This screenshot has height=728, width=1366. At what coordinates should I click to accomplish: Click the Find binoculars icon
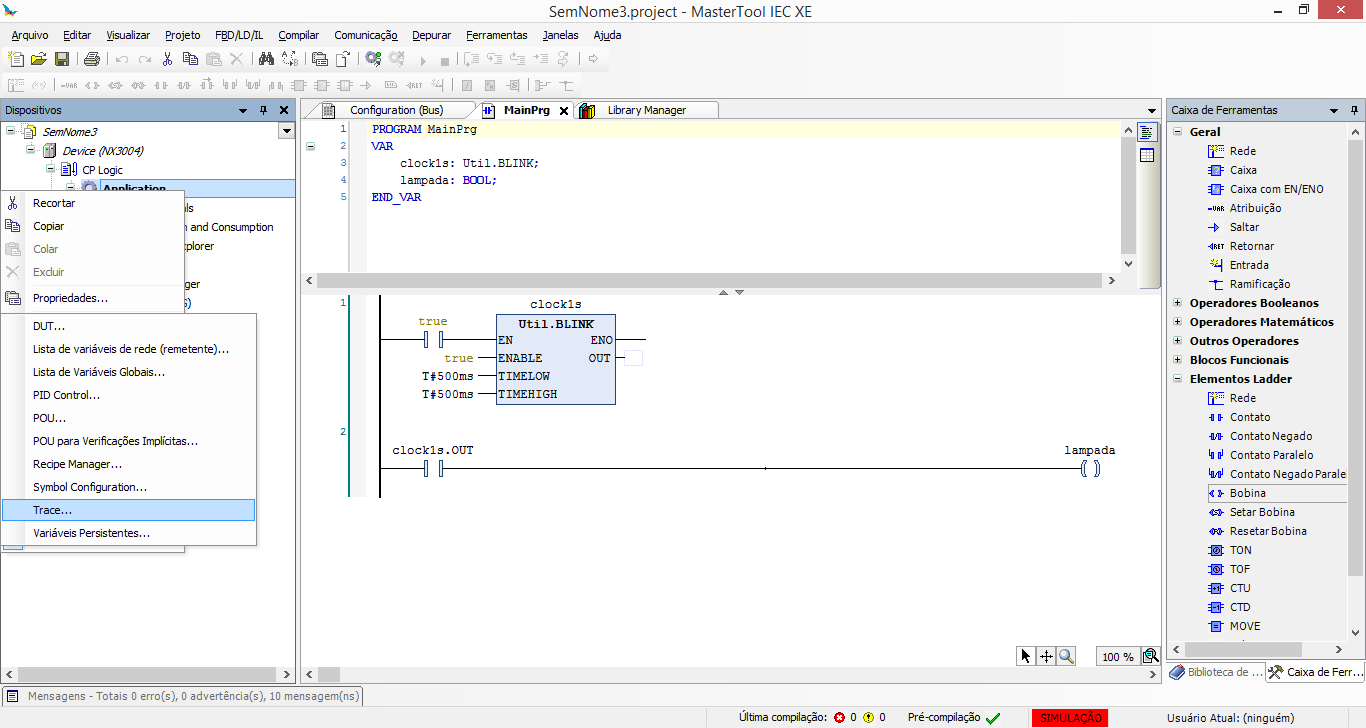[x=264, y=59]
